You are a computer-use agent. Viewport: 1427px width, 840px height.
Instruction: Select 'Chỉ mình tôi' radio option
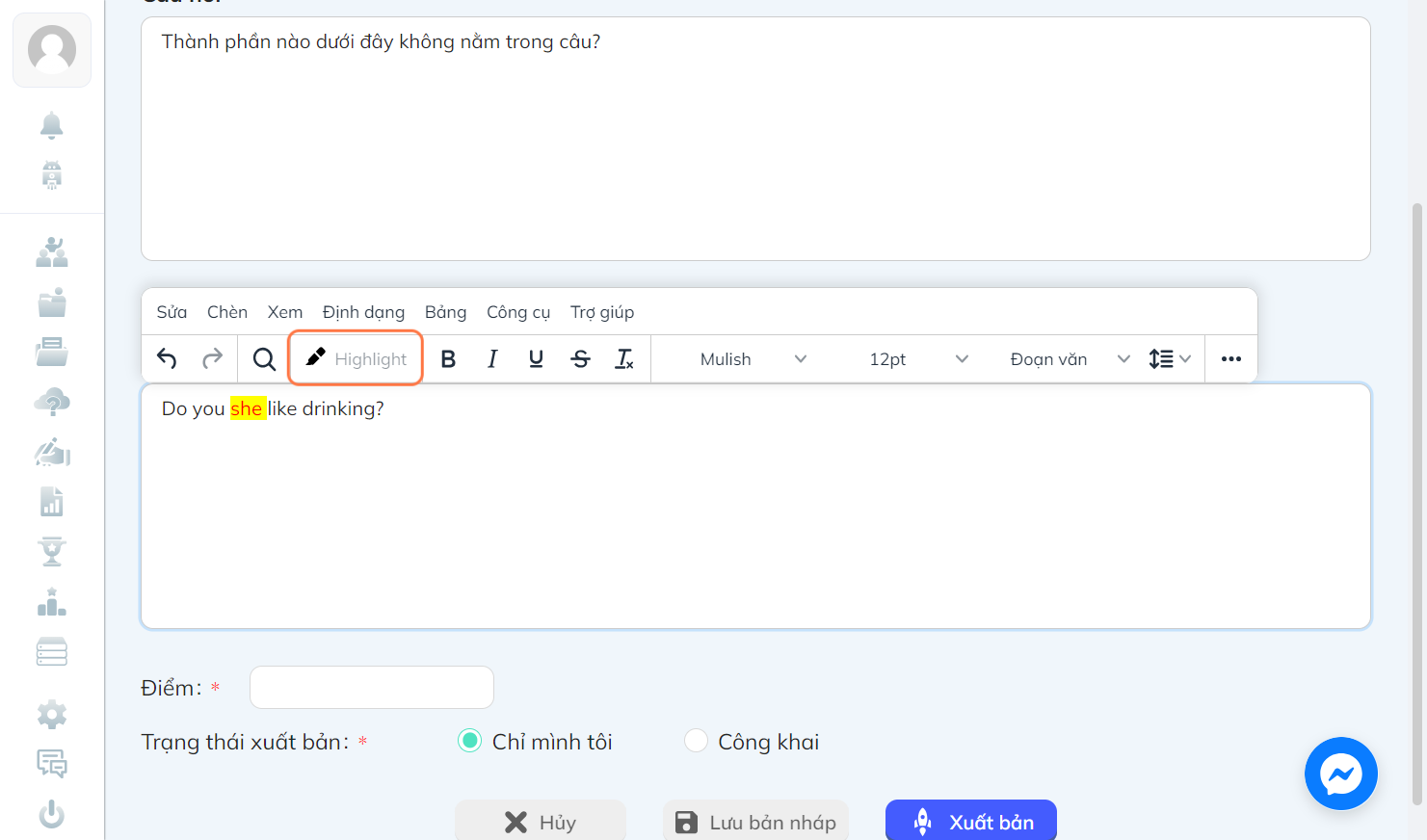pos(469,741)
